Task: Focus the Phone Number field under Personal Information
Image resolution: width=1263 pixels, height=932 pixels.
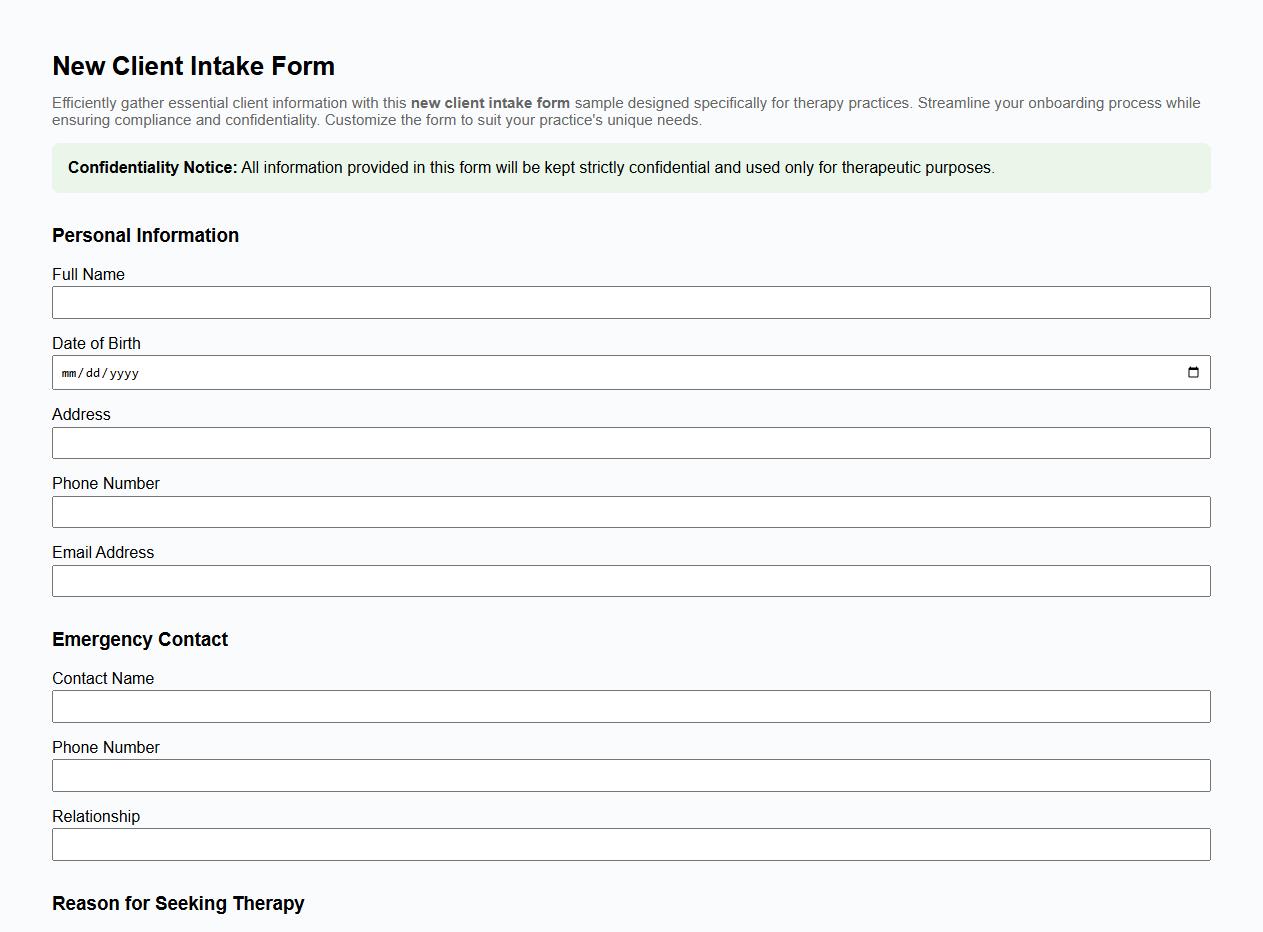Action: click(x=631, y=511)
